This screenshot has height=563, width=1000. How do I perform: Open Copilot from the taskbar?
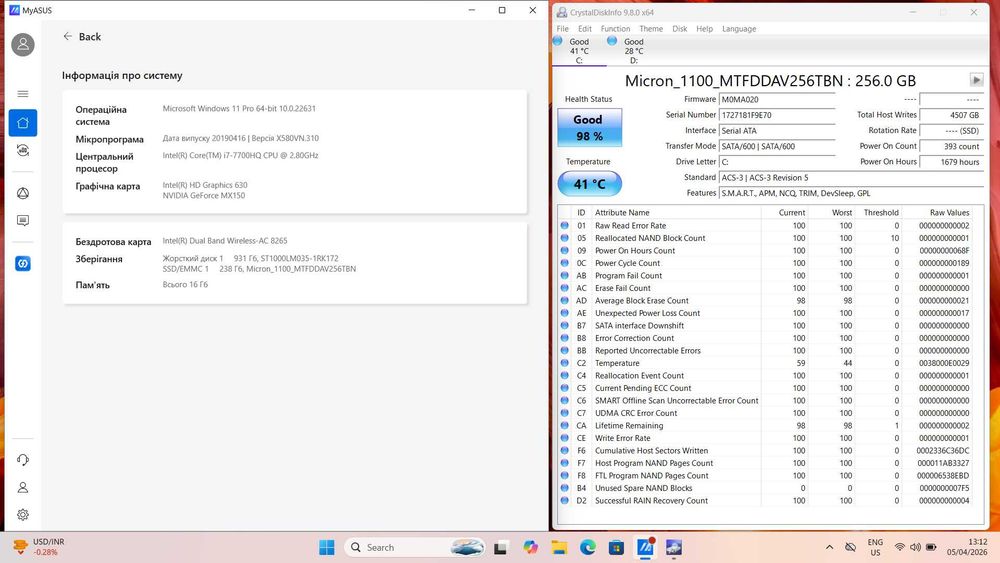(530, 547)
